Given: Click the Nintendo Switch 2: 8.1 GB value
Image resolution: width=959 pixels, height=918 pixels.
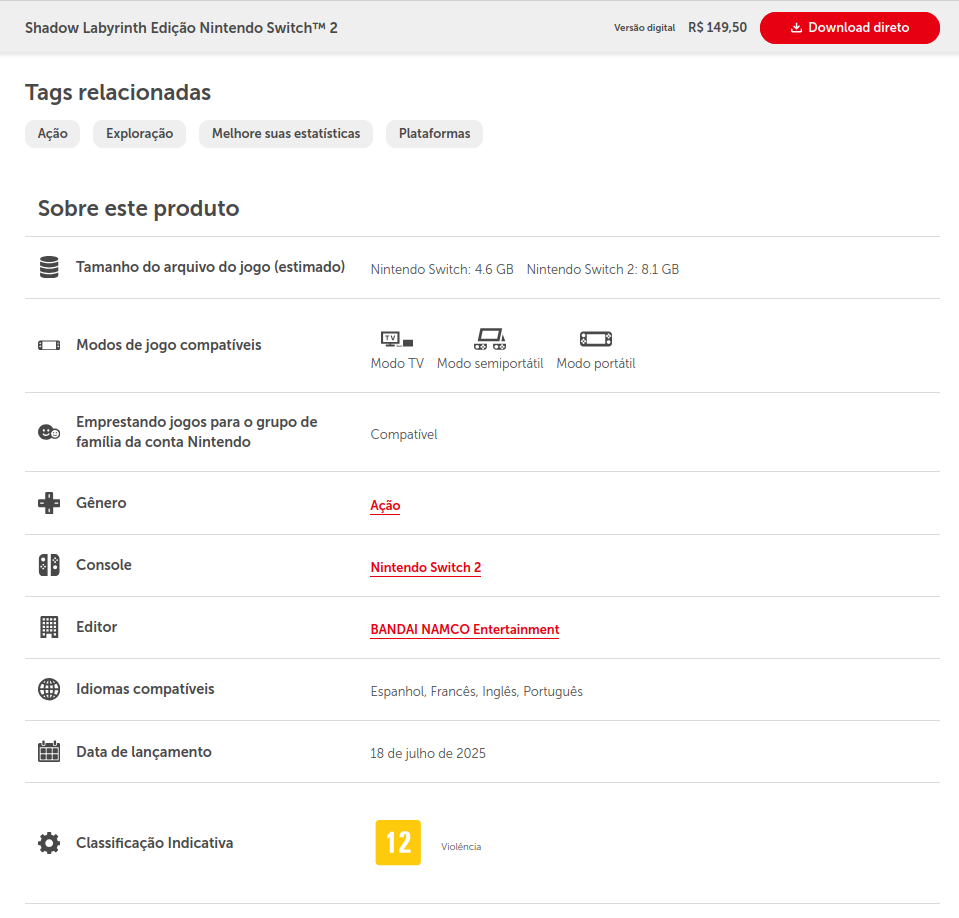Looking at the screenshot, I should (603, 270).
